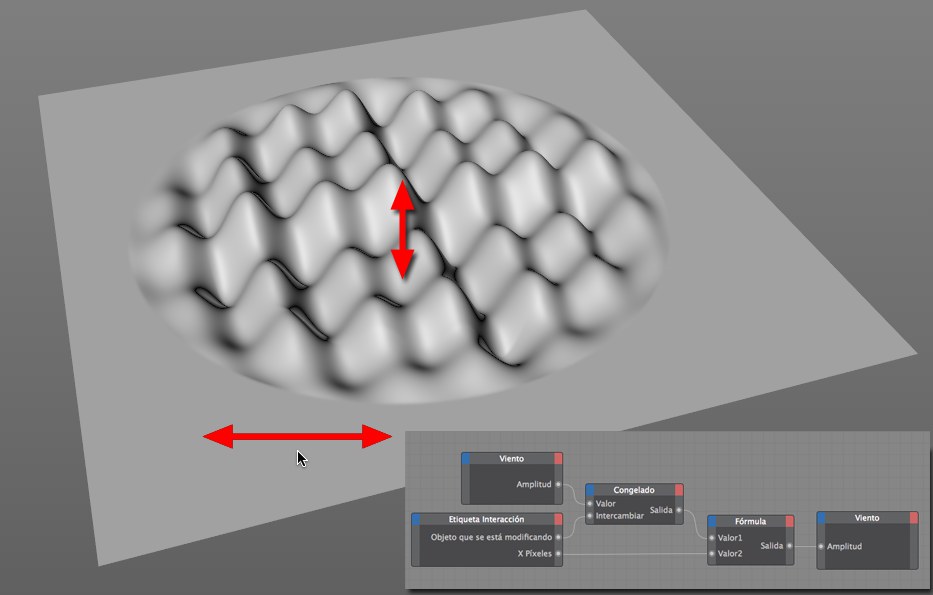
Task: Click the blue corner of the Viento node fed by Fórmula
Action: (x=821, y=518)
